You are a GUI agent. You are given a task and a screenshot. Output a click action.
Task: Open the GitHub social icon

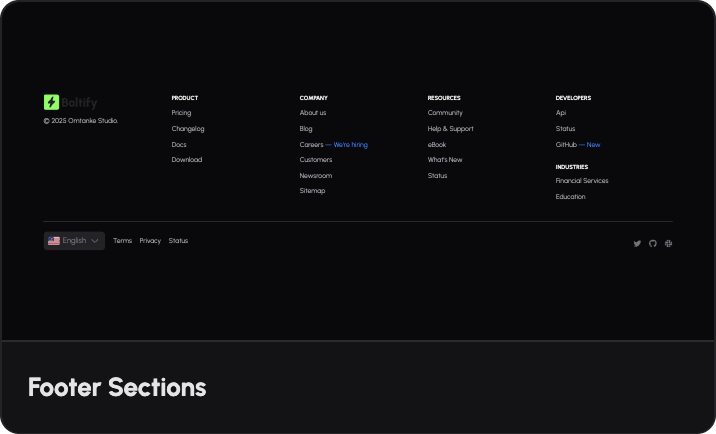[653, 243]
